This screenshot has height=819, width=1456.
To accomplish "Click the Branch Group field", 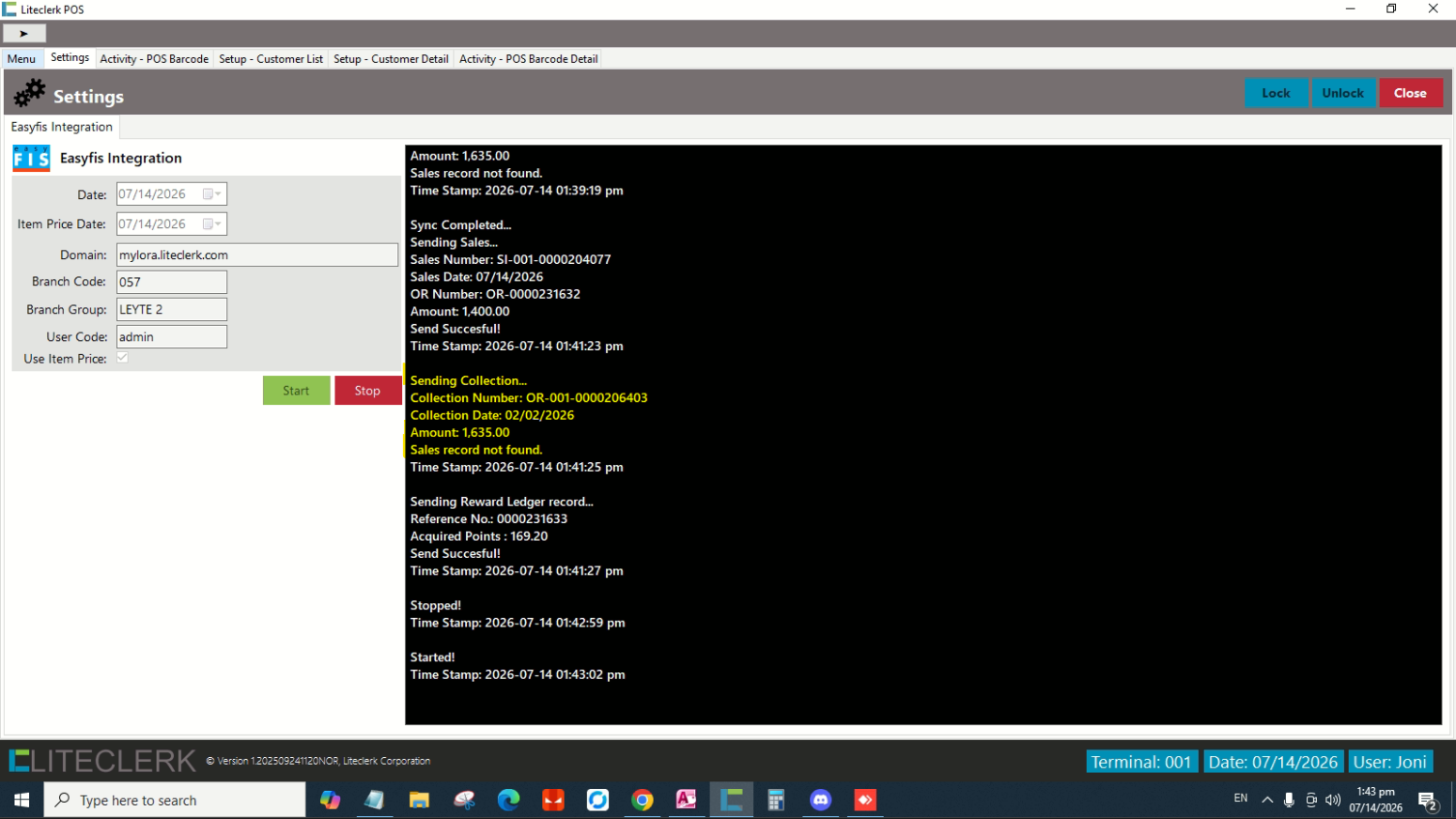I will coord(172,309).
